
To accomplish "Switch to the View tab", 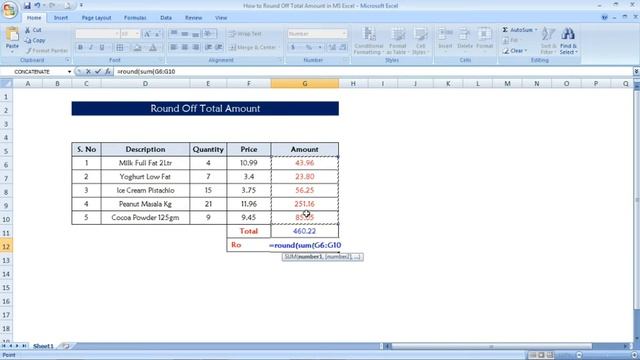I will (221, 18).
